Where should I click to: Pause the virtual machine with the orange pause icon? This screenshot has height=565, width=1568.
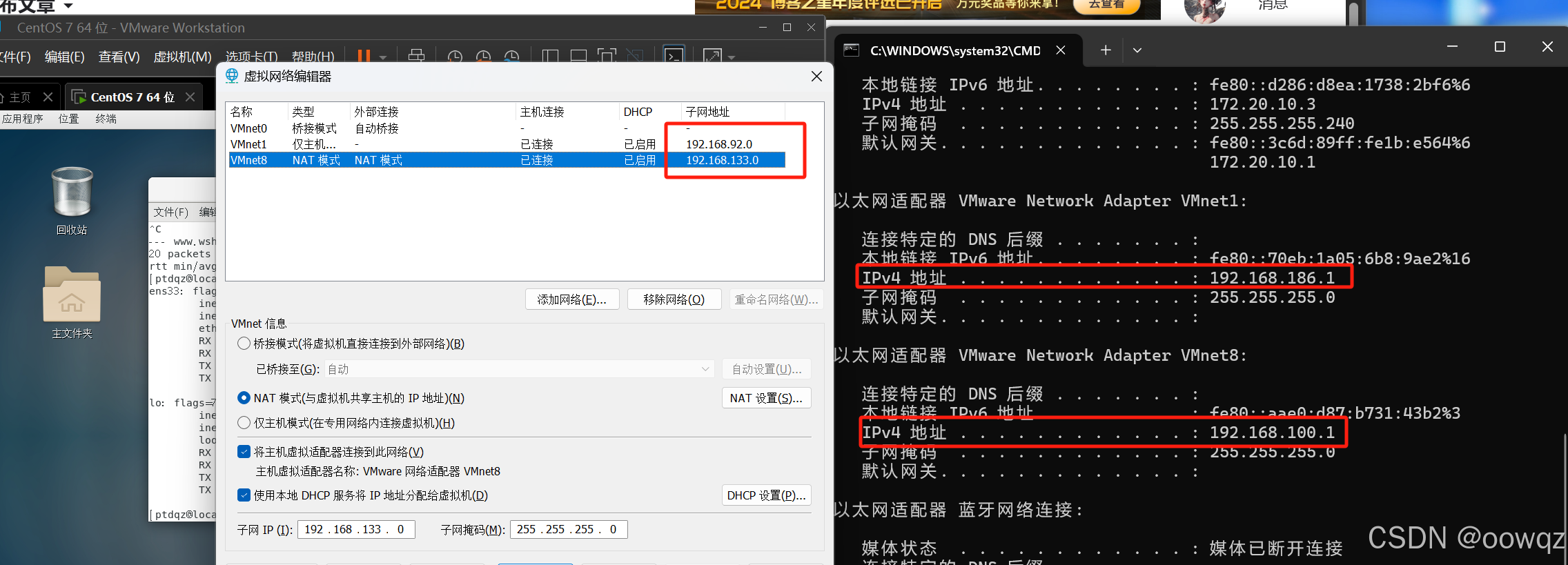tap(364, 56)
